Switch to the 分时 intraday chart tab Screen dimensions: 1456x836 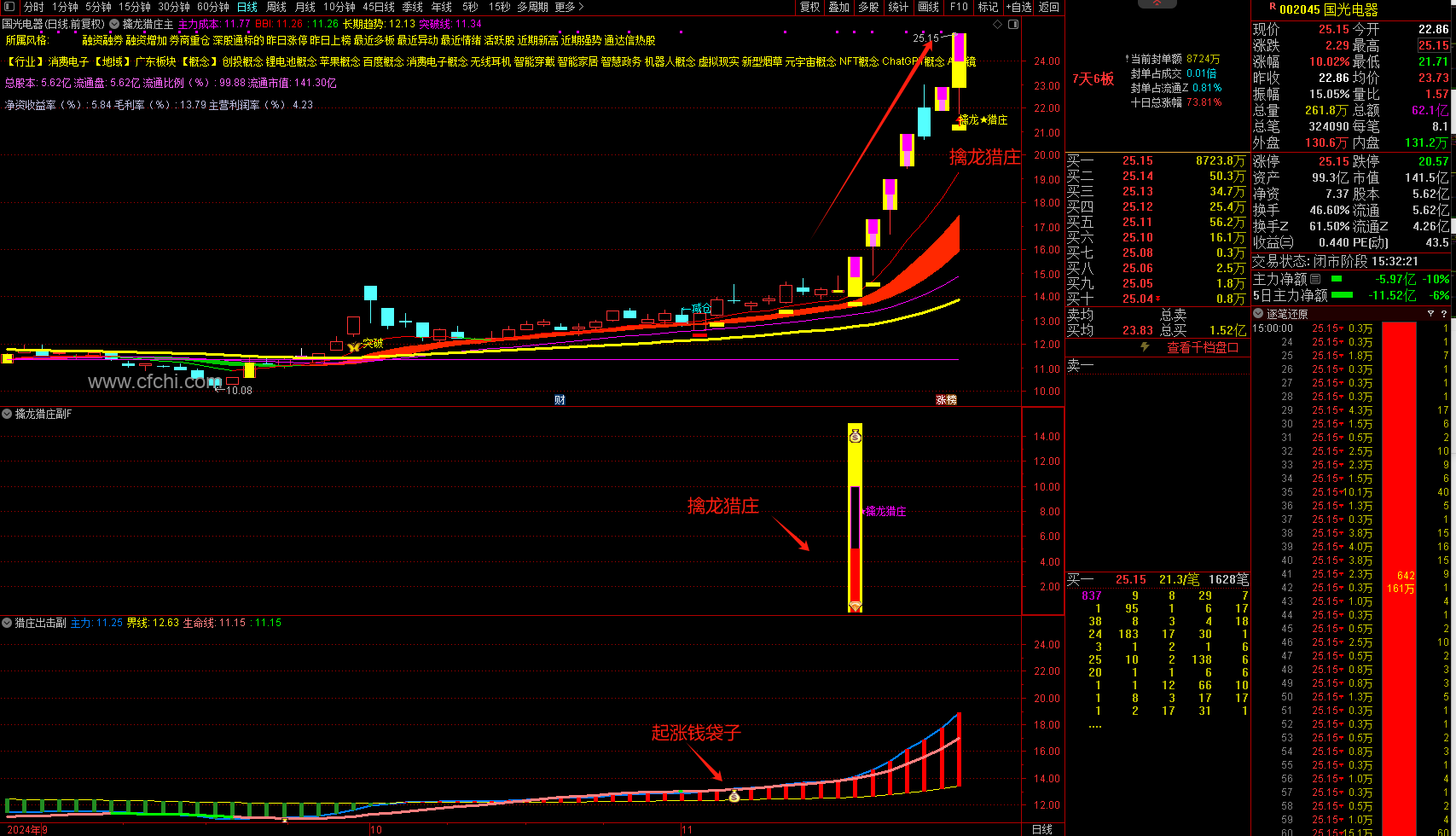click(33, 7)
